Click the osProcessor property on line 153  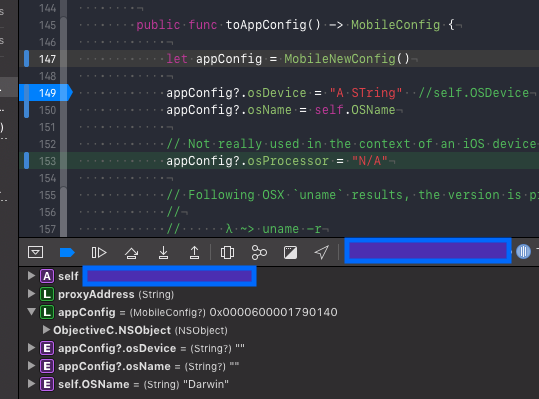pyautogui.click(x=288, y=161)
